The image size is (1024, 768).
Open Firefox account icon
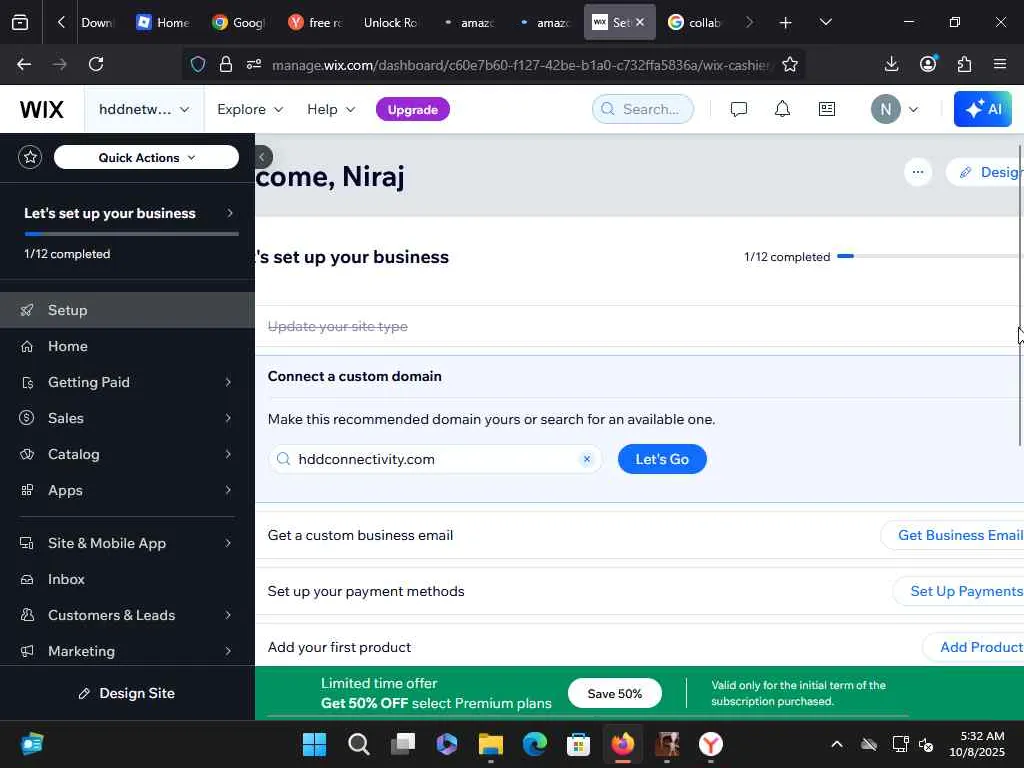pyautogui.click(x=928, y=64)
